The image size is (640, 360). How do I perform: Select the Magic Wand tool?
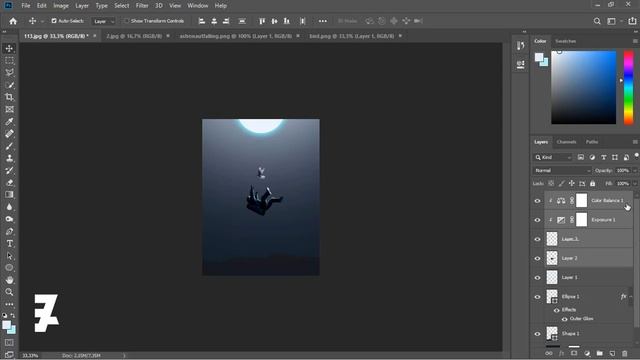click(x=9, y=85)
